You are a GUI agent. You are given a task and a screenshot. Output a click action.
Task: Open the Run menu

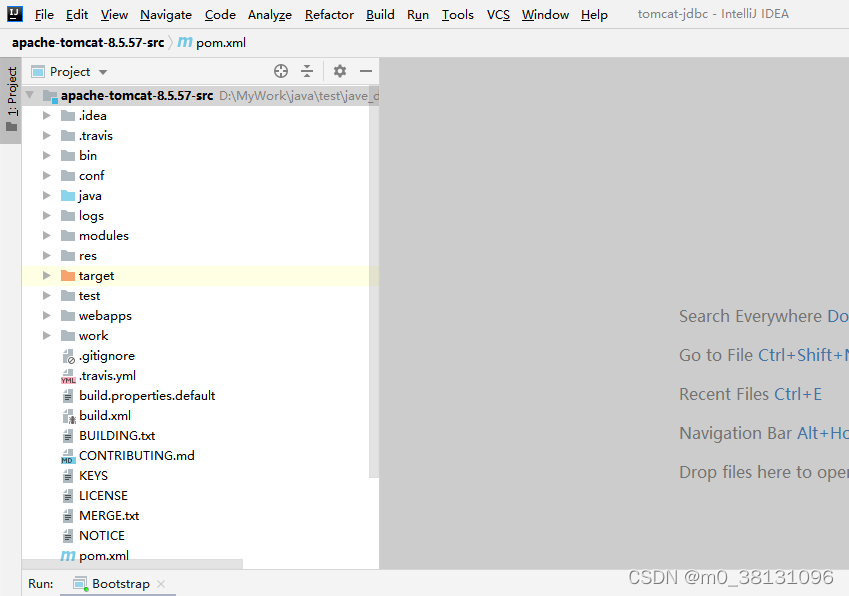click(417, 15)
